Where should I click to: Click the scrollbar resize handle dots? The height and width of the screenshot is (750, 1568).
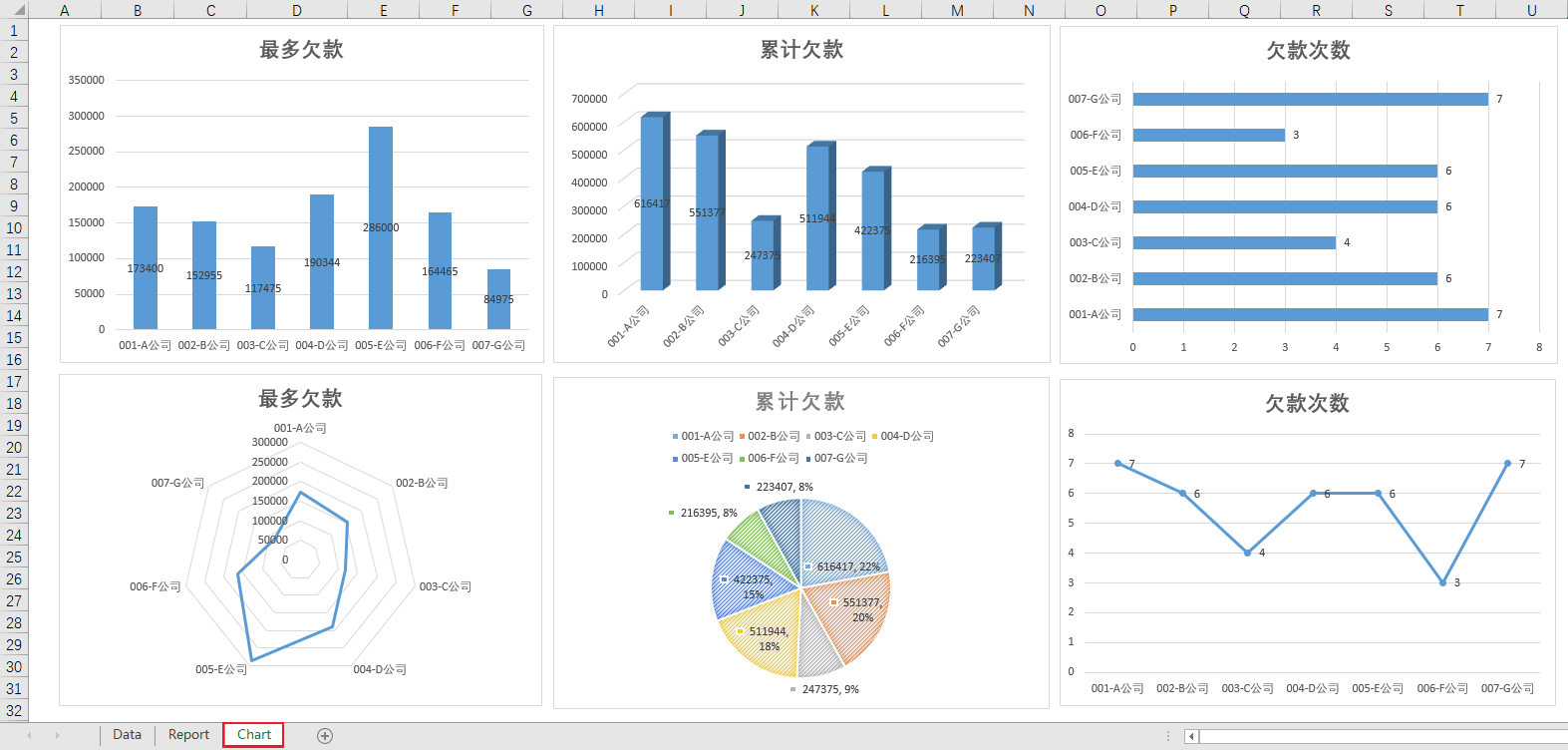(x=1167, y=736)
